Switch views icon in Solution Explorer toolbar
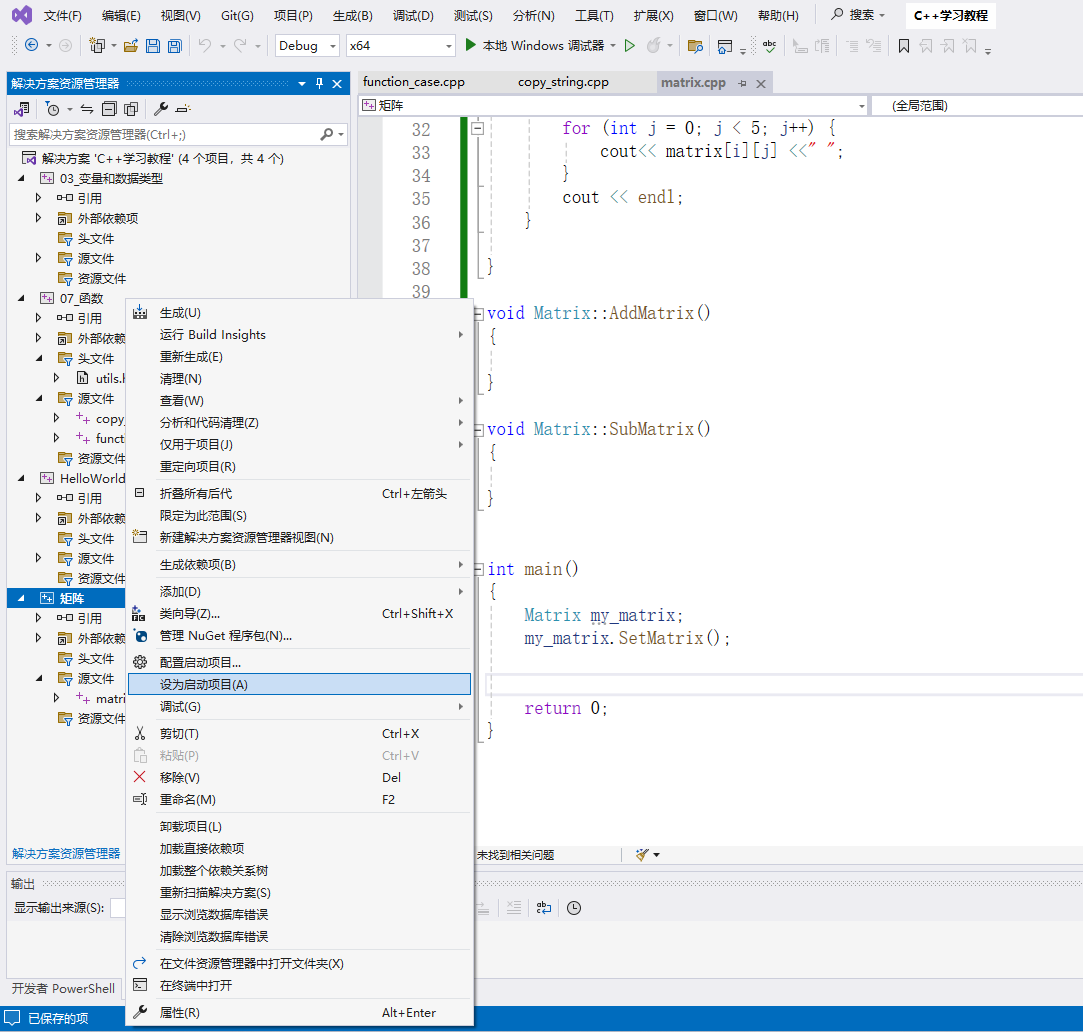 click(x=22, y=108)
